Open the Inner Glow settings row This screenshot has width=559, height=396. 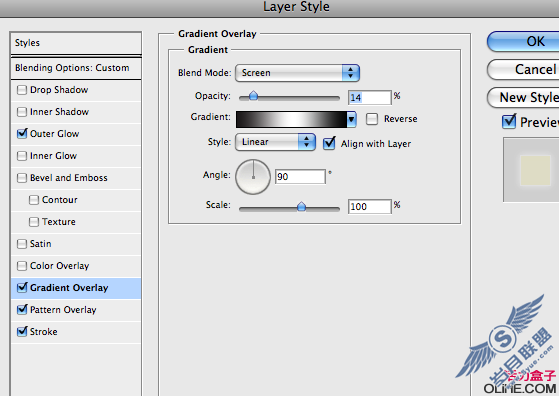[76, 156]
